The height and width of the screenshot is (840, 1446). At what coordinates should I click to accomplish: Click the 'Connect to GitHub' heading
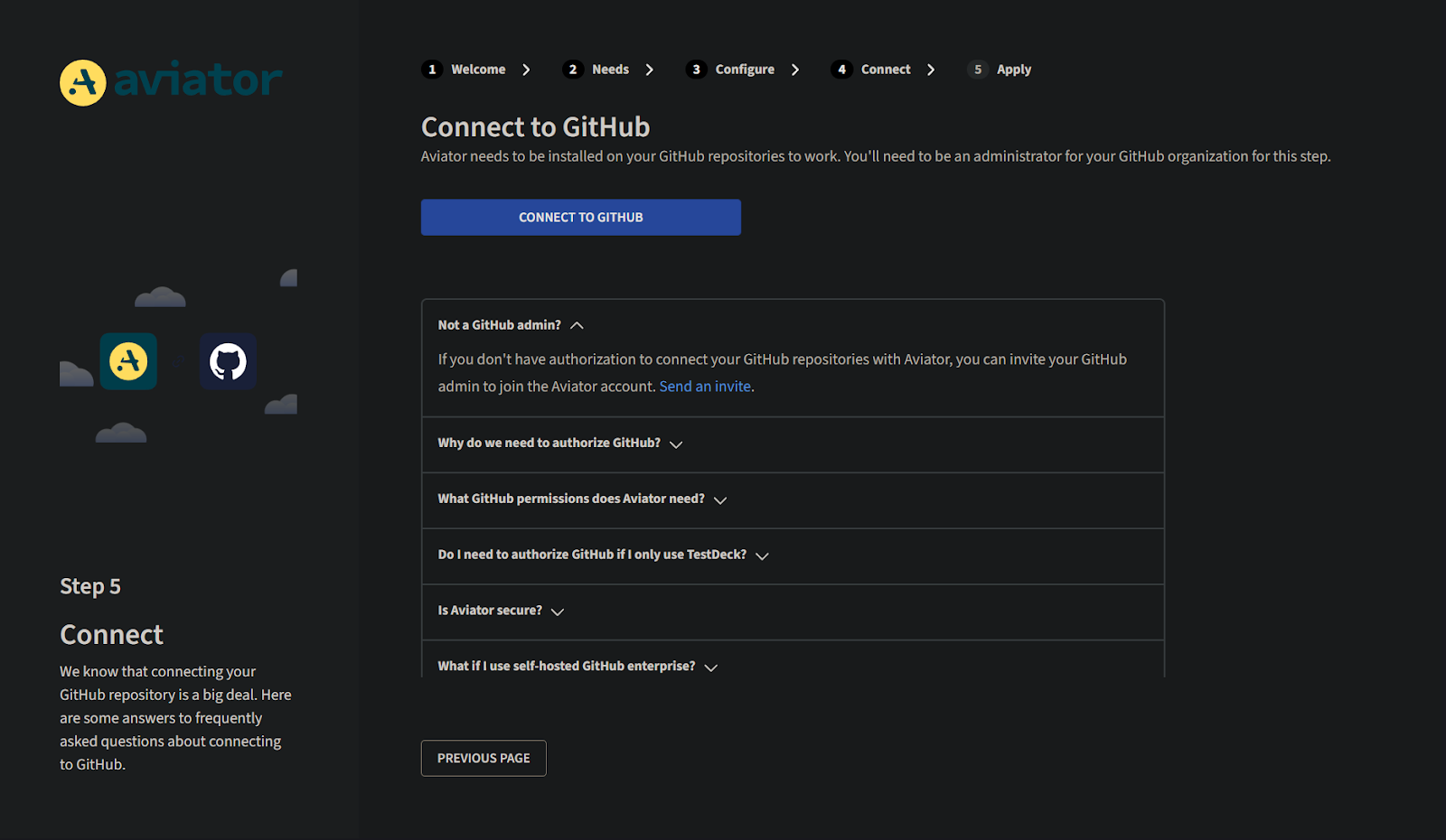tap(536, 127)
